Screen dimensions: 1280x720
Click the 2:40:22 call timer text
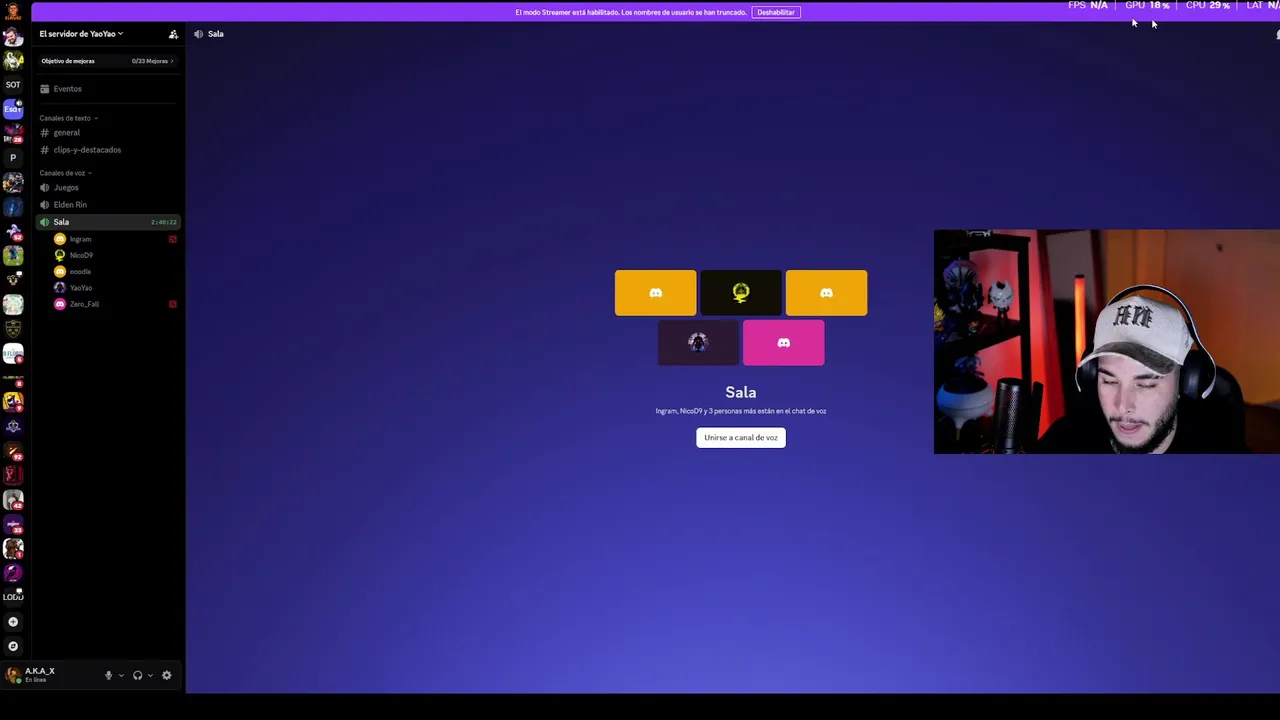coord(164,222)
